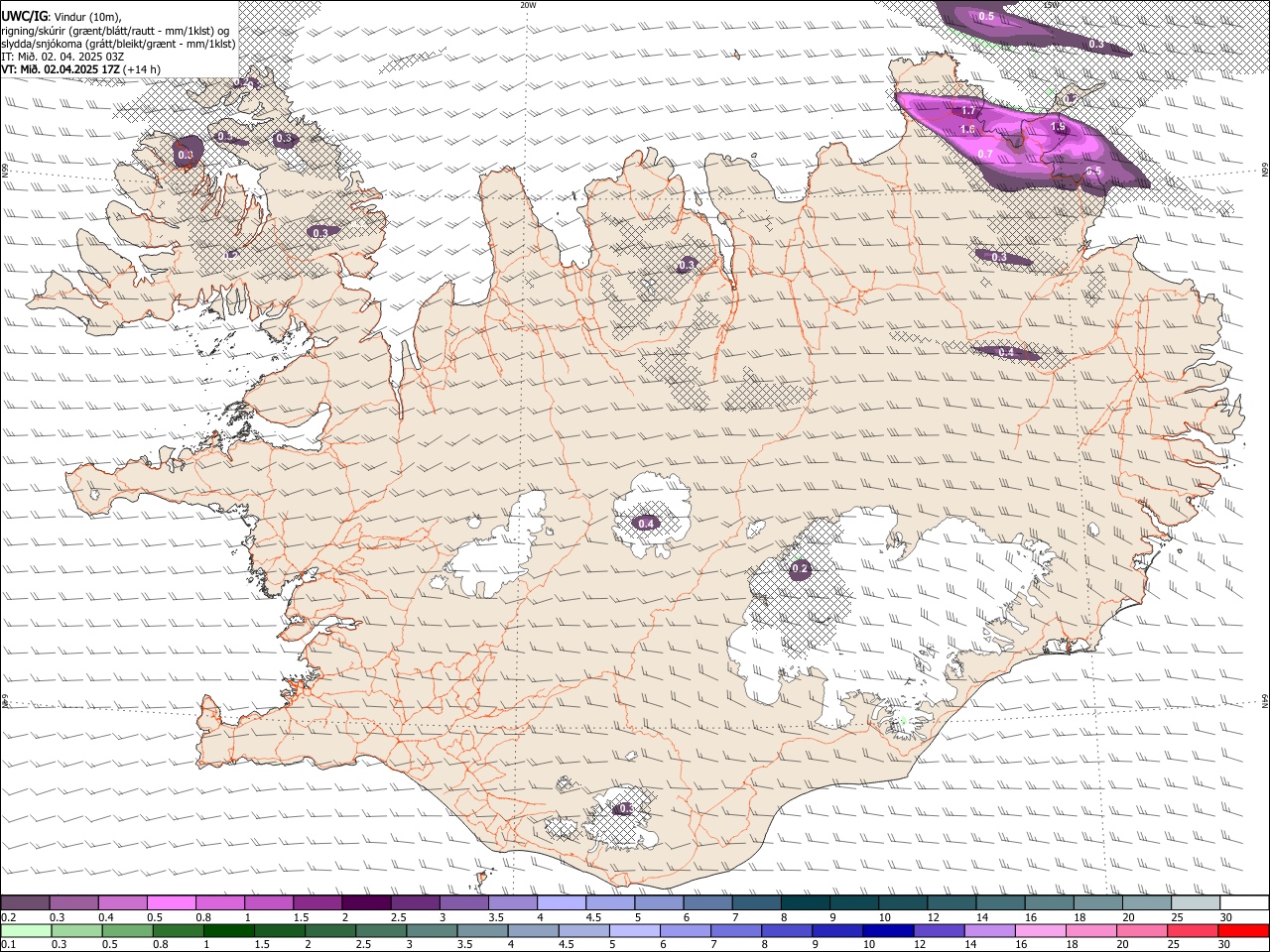
Task: Click the 1.7 precipitation value in the northeast
Action: 969,111
